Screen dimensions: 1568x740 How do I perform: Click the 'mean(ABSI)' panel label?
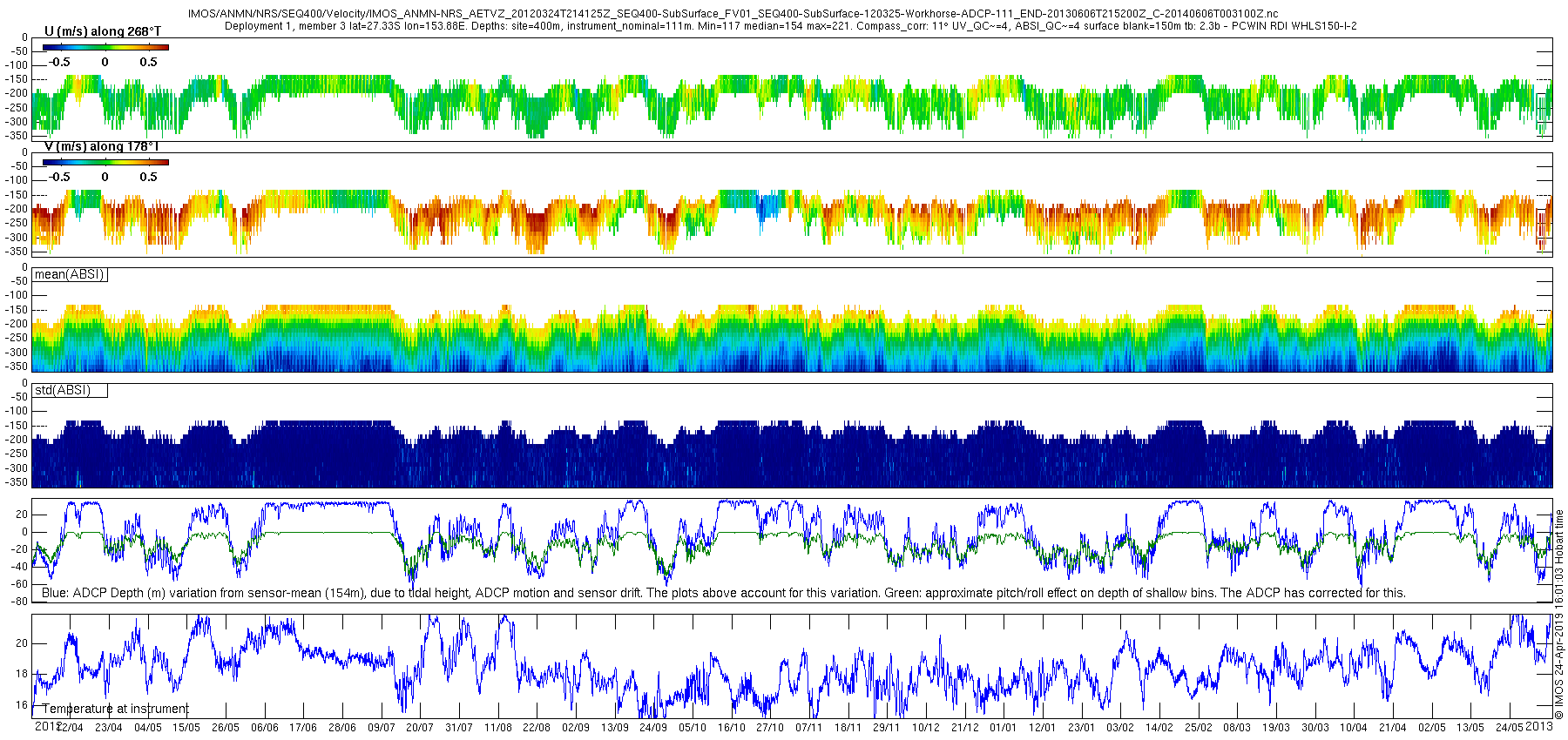tap(69, 274)
